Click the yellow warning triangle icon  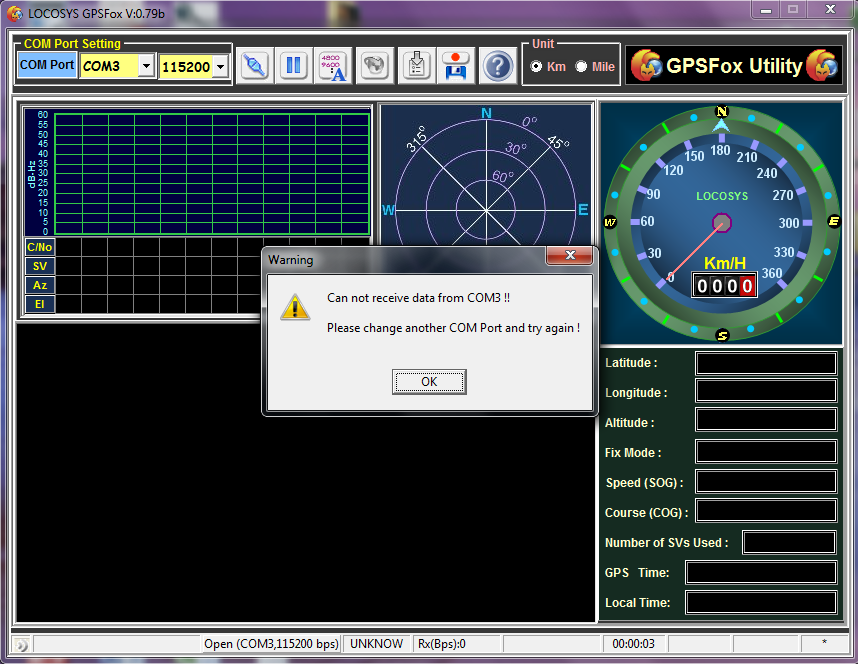tap(295, 308)
